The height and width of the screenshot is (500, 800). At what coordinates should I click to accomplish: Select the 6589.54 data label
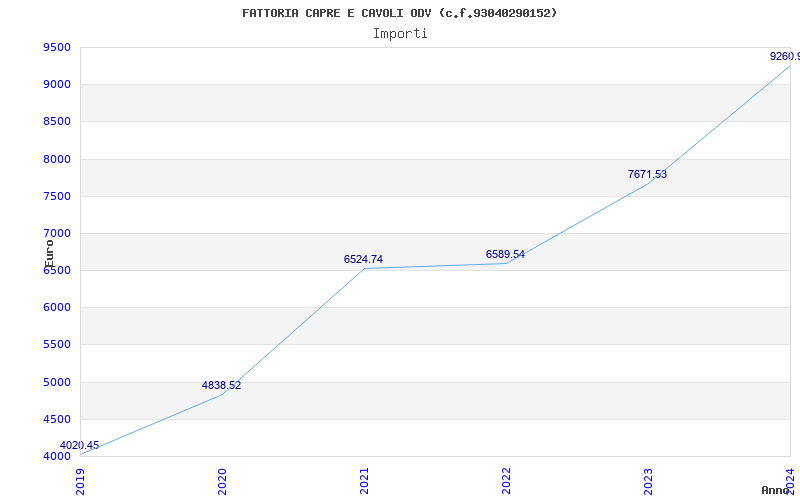(505, 254)
